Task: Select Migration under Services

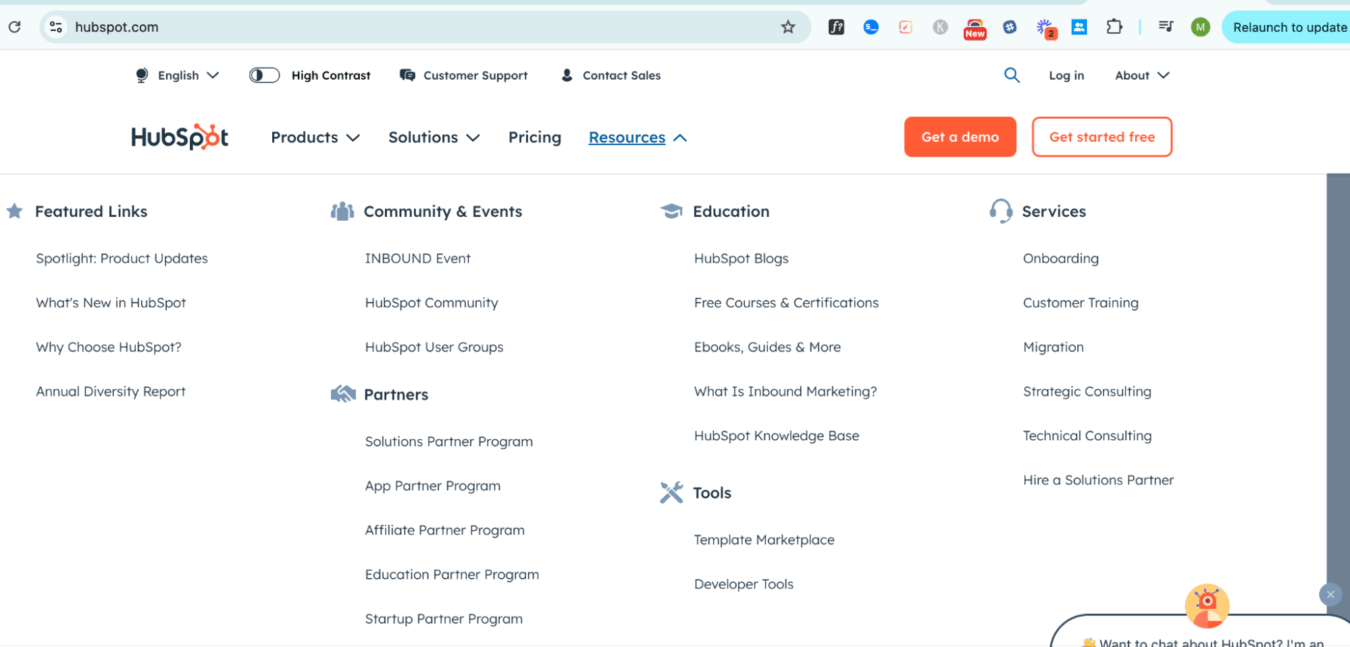Action: coord(1053,347)
